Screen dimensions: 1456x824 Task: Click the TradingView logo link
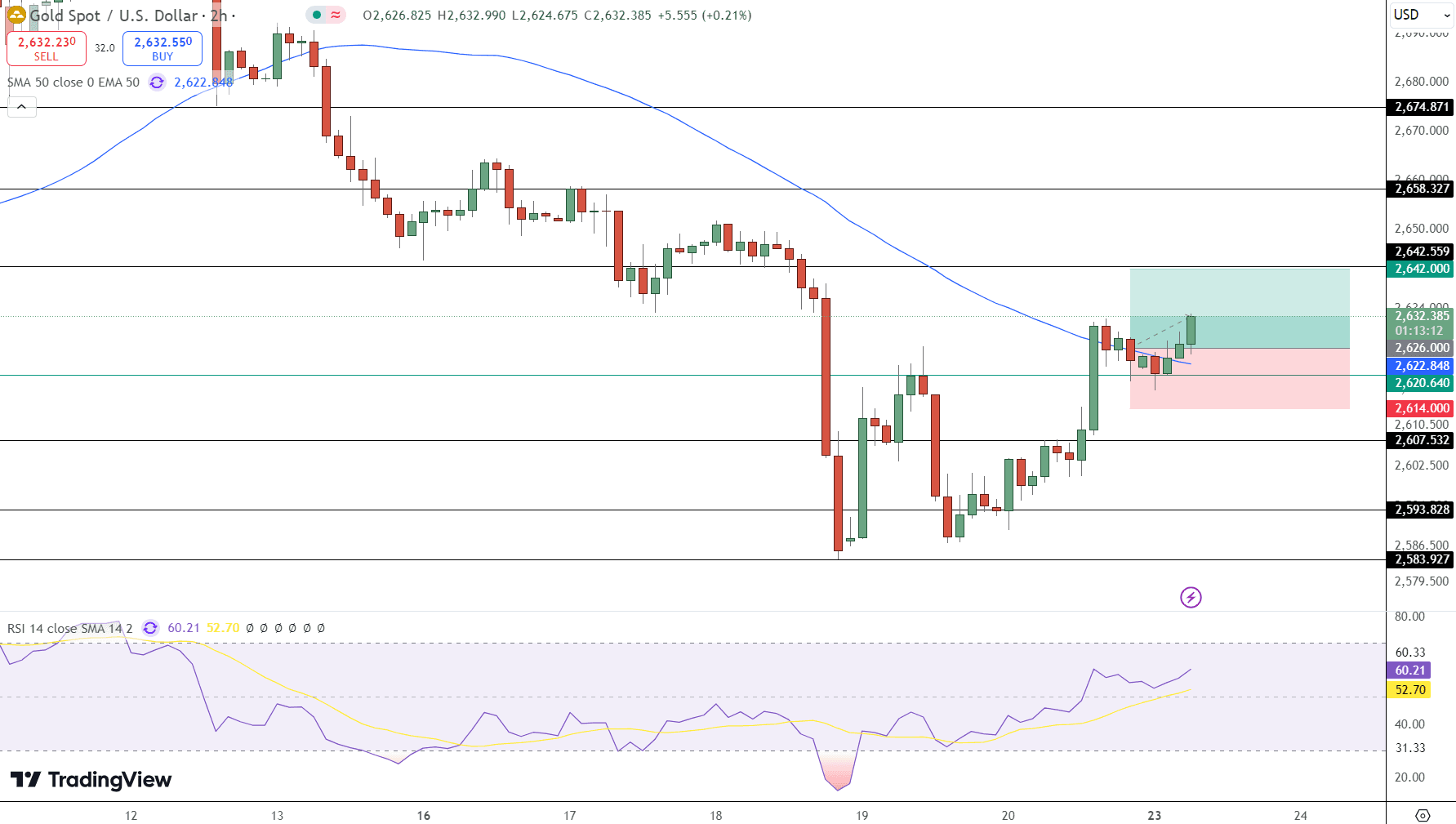pos(91,780)
